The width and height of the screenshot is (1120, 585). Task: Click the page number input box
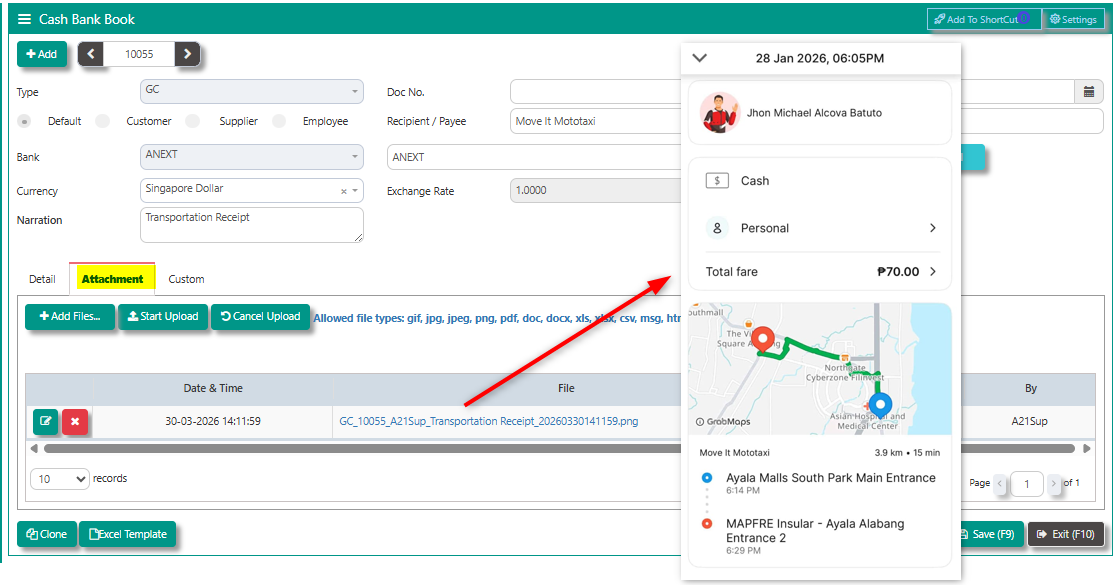pos(1026,484)
